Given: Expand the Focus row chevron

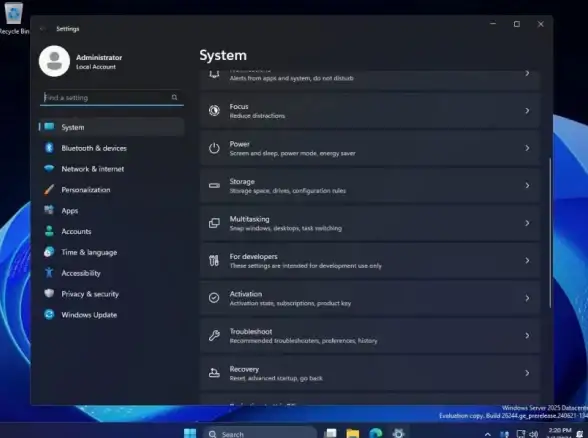Looking at the screenshot, I should click(x=527, y=111).
